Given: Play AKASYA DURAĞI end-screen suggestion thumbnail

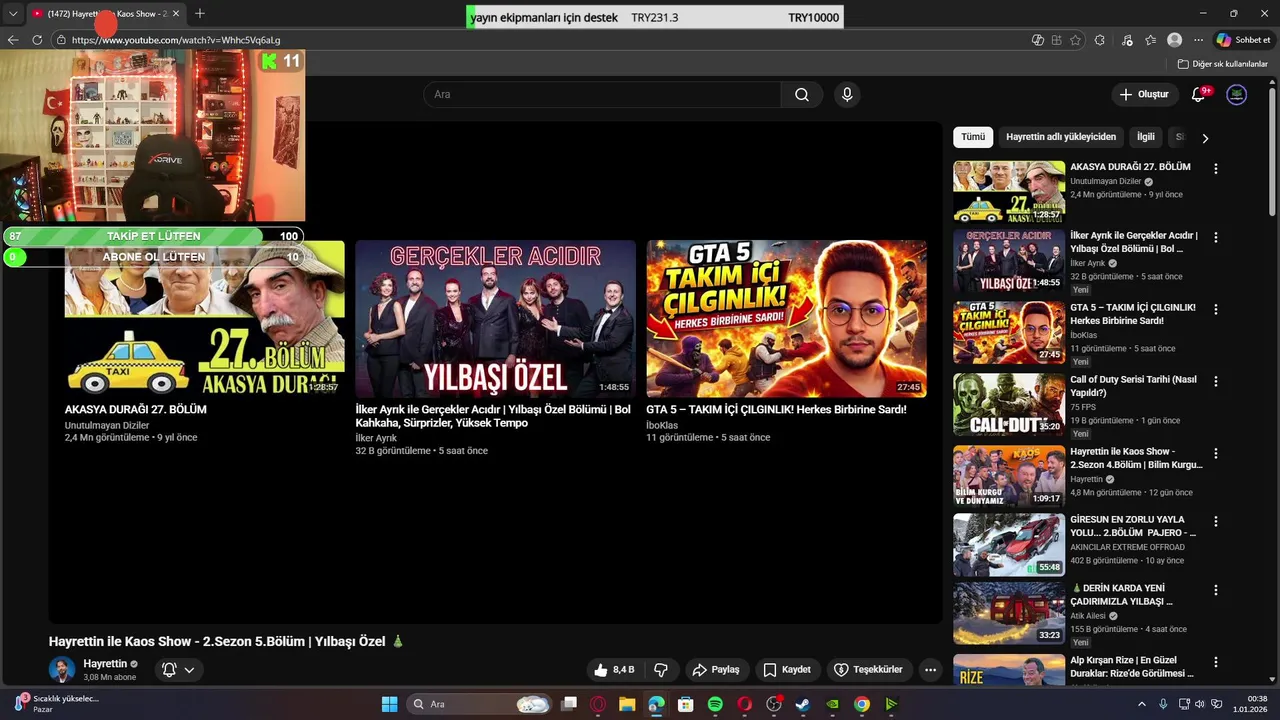Looking at the screenshot, I should click(x=204, y=318).
